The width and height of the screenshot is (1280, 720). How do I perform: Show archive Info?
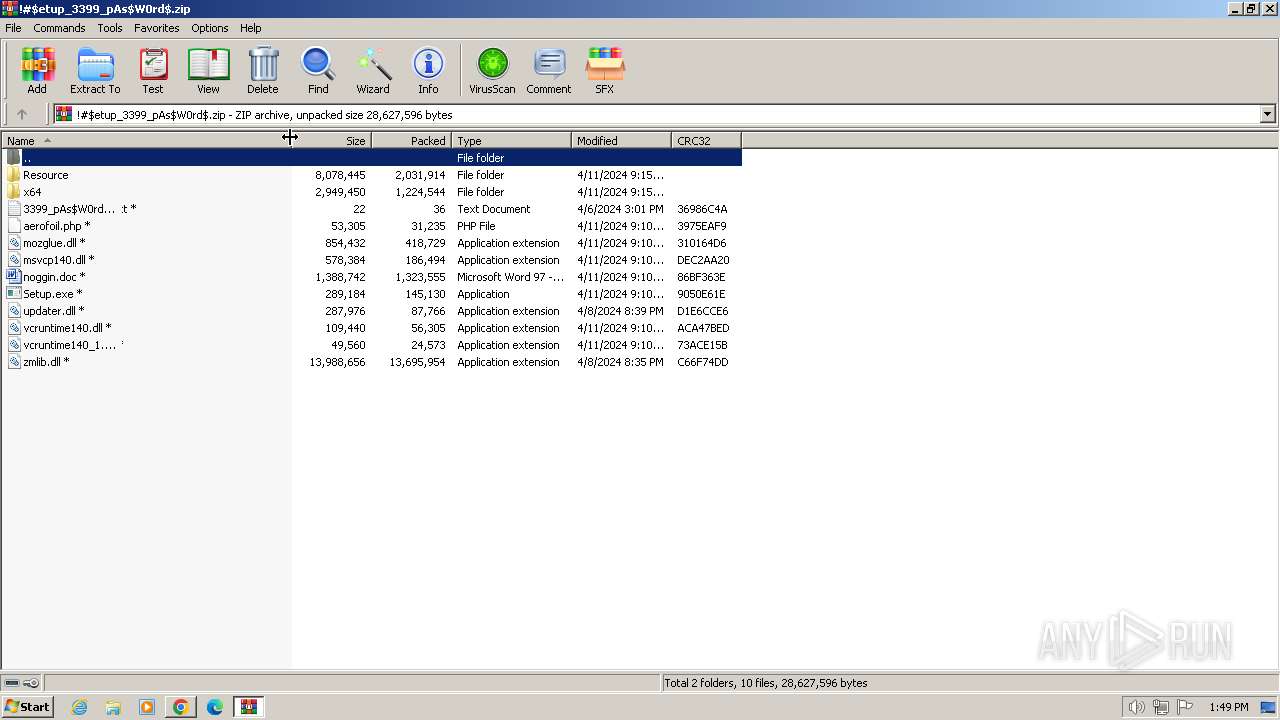[x=428, y=71]
